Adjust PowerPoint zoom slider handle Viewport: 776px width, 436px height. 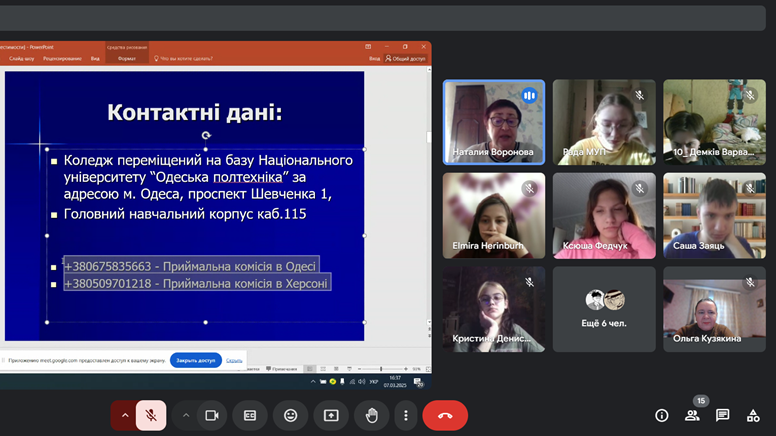(x=381, y=369)
